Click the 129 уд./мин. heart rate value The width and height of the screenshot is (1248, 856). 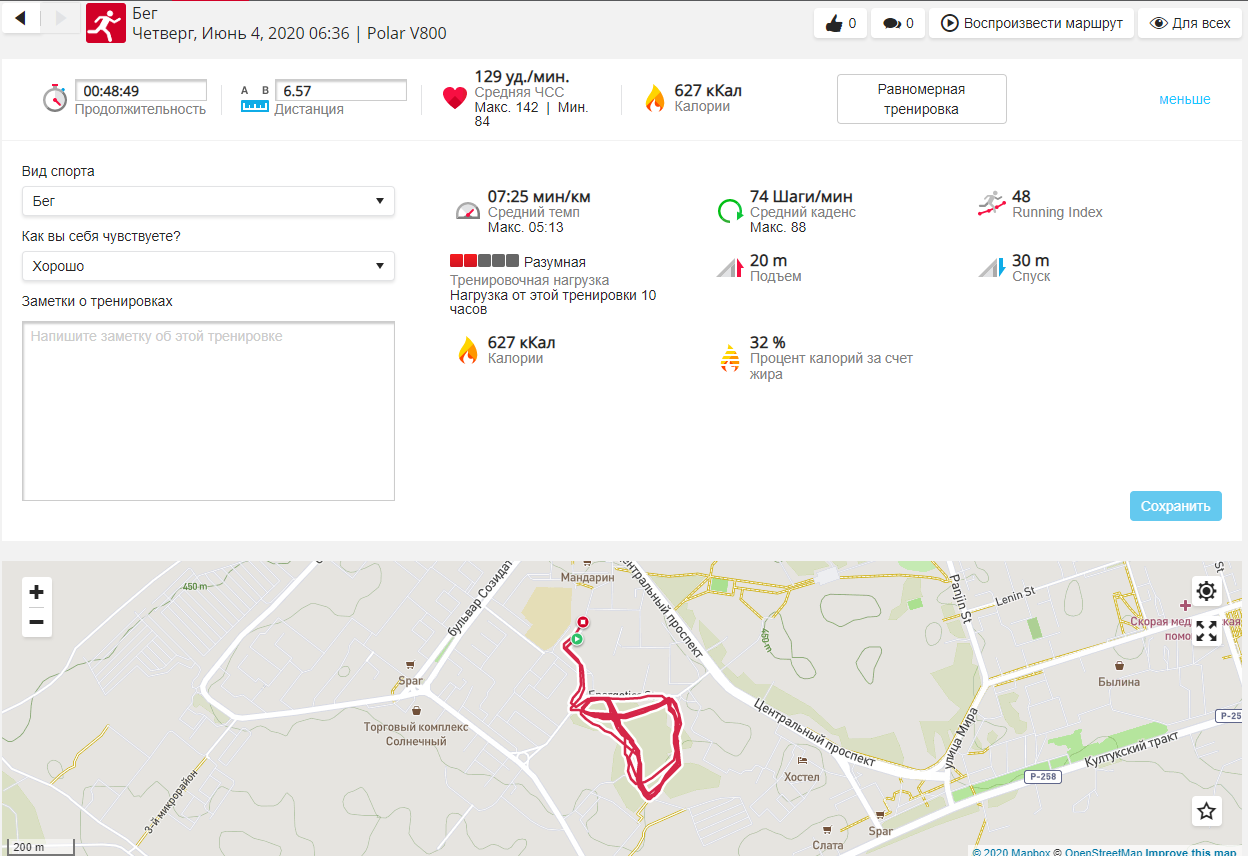(522, 76)
